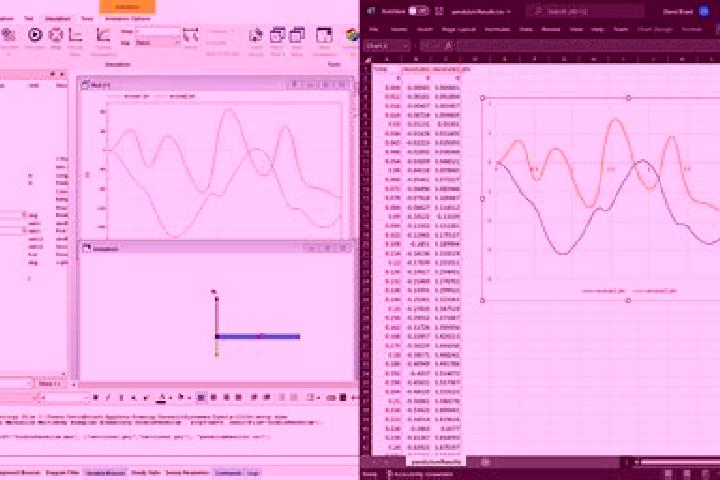Click the blue pendulum bar in Animation window
The image size is (720, 480).
(x=258, y=337)
